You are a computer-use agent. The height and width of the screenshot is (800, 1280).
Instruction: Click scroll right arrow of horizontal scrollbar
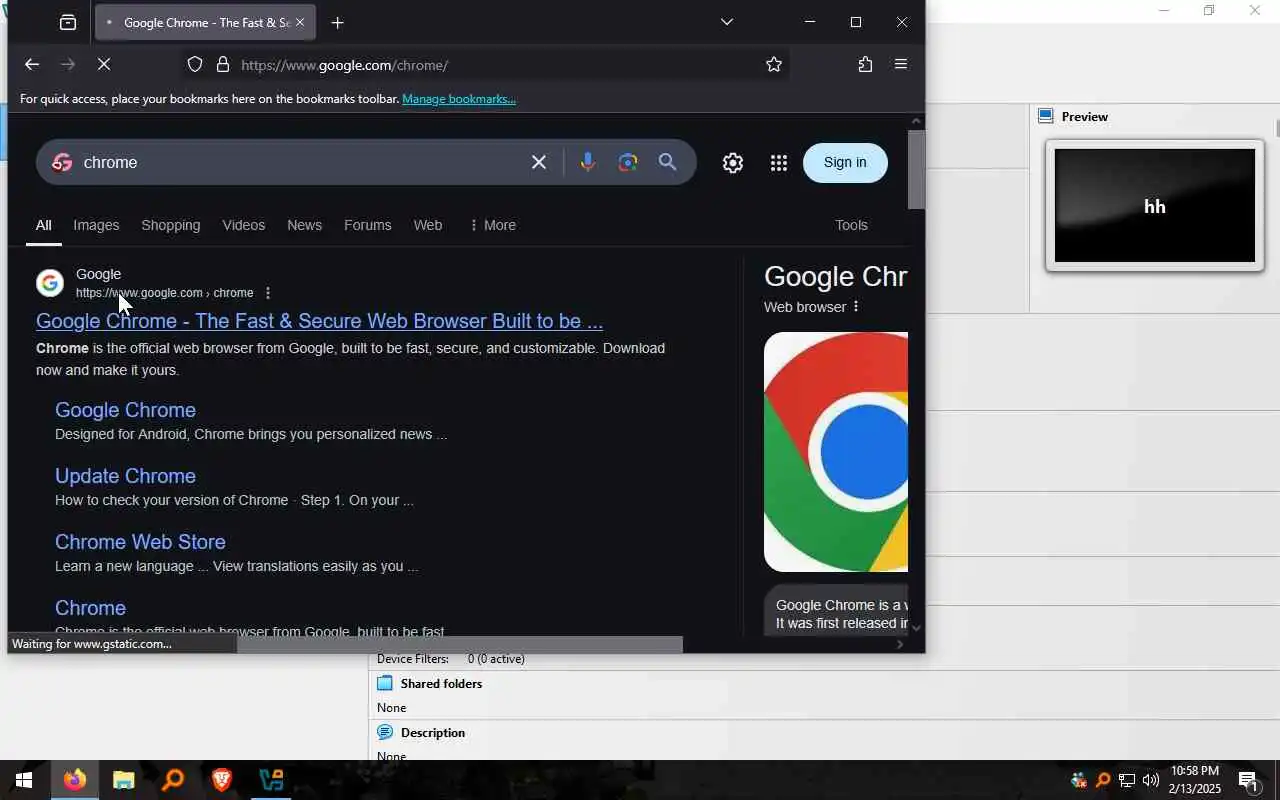tap(899, 645)
